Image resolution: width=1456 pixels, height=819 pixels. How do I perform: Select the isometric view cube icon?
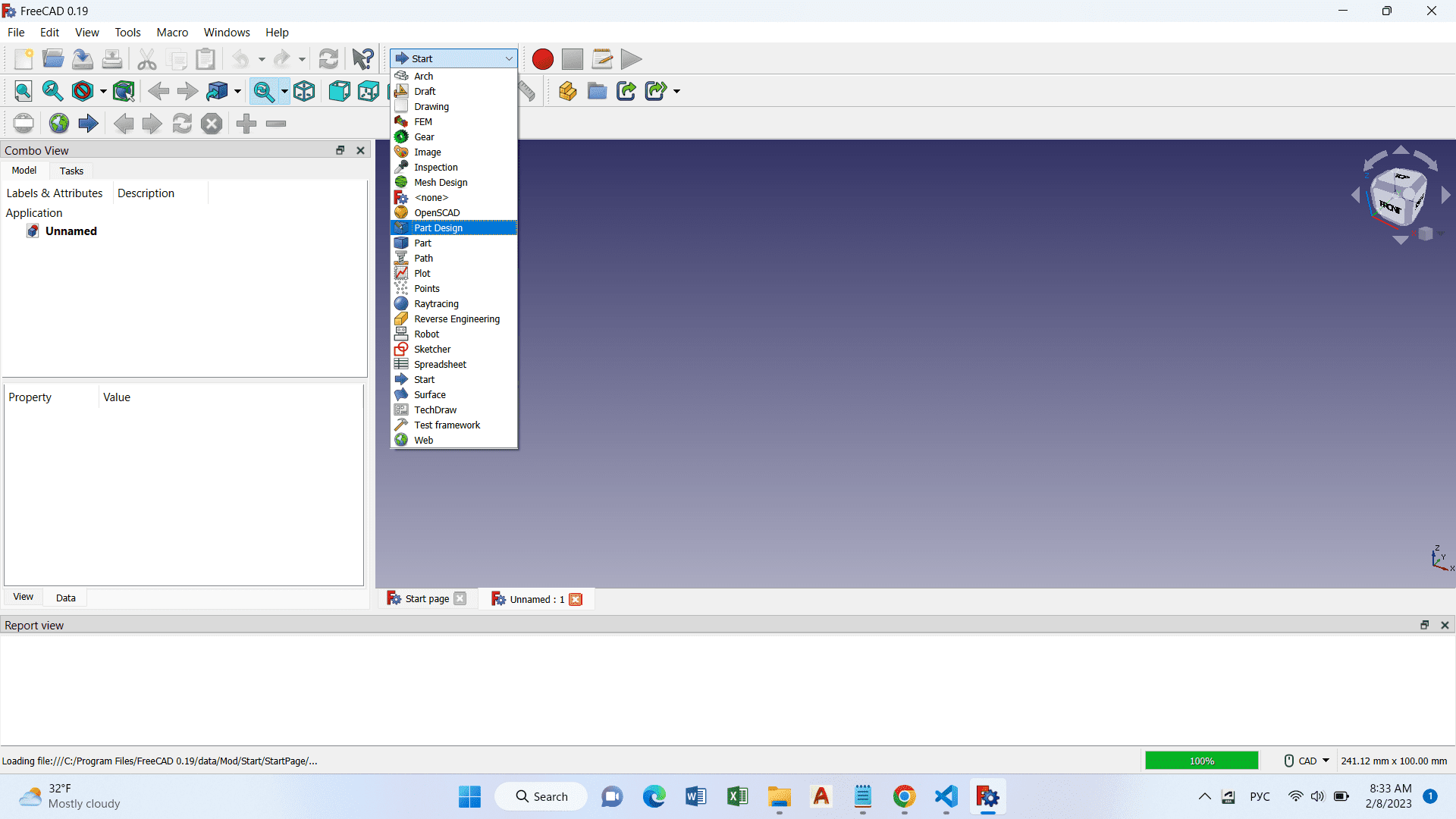(x=304, y=92)
